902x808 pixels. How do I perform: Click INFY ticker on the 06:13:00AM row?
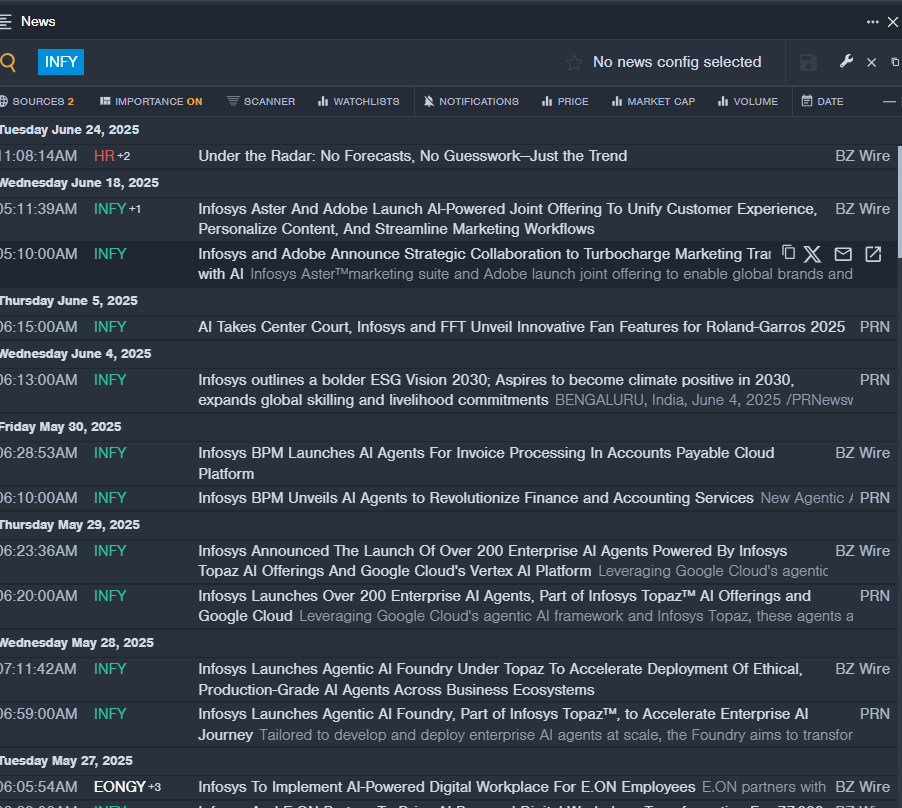110,380
